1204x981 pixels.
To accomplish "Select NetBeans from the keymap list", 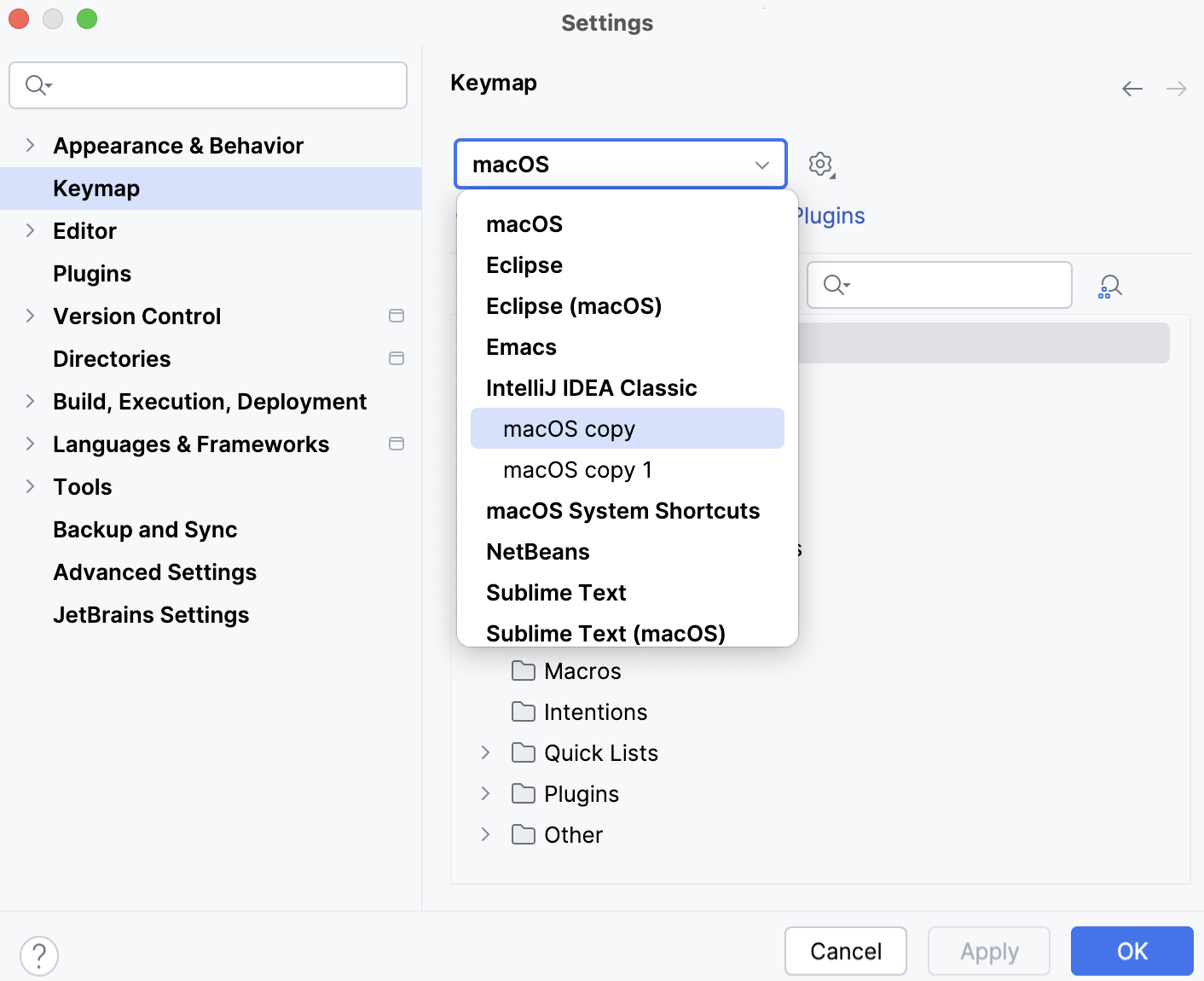I will click(537, 551).
